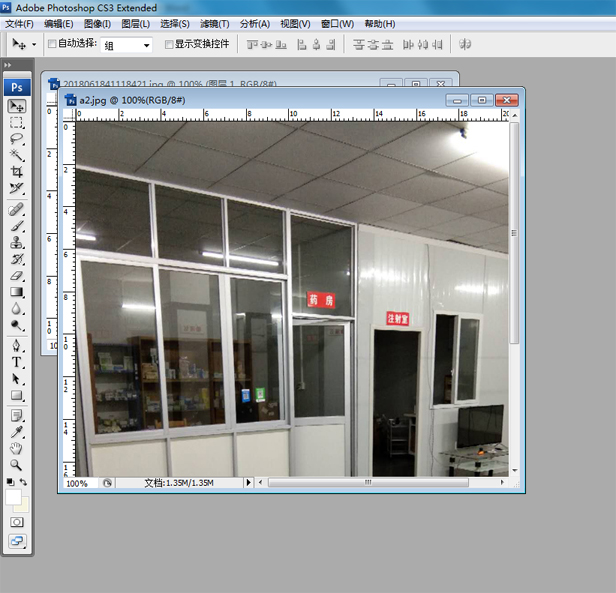Activate the Zoom tool in toolbox
Viewport: 616px width, 593px height.
(x=17, y=465)
